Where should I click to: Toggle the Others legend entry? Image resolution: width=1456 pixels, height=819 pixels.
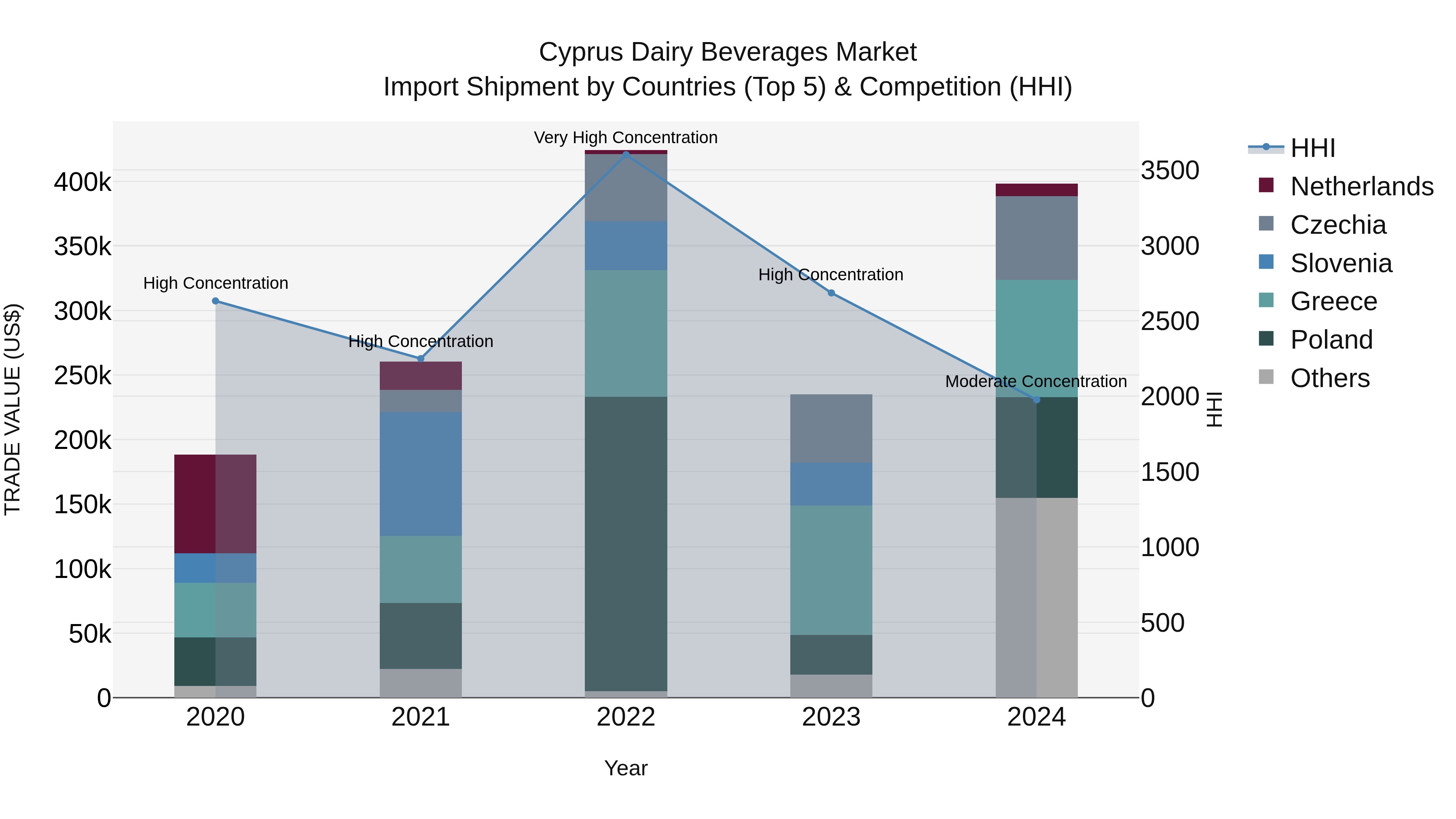[x=1314, y=378]
